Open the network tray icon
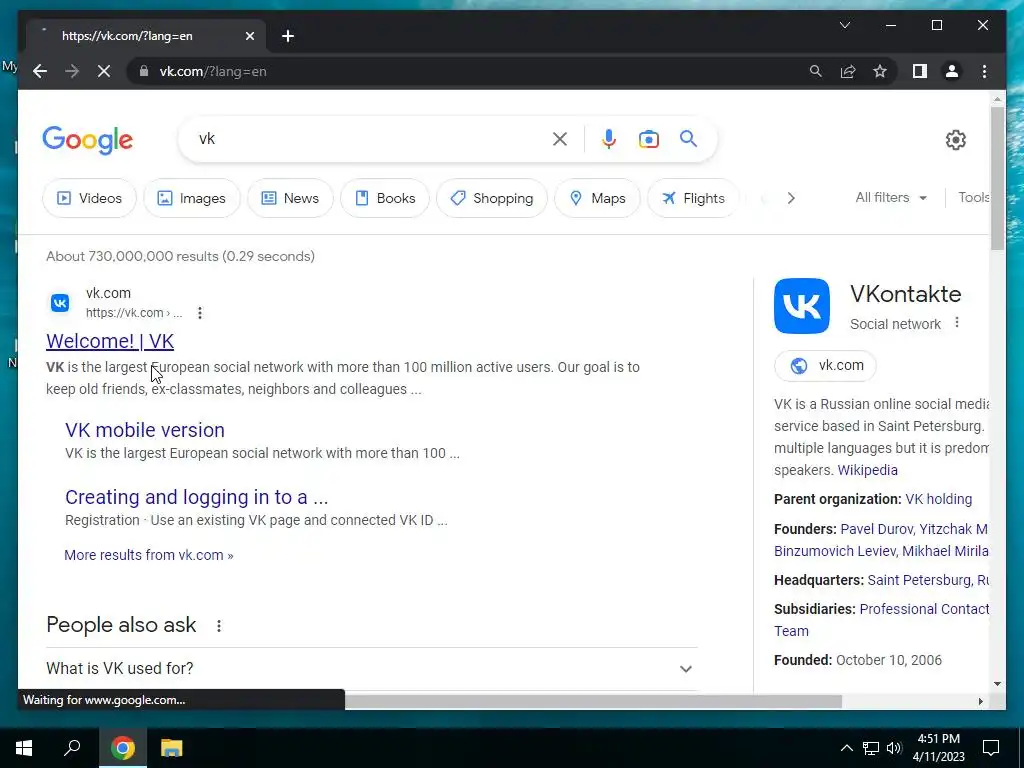Viewport: 1024px width, 768px height. (x=871, y=748)
